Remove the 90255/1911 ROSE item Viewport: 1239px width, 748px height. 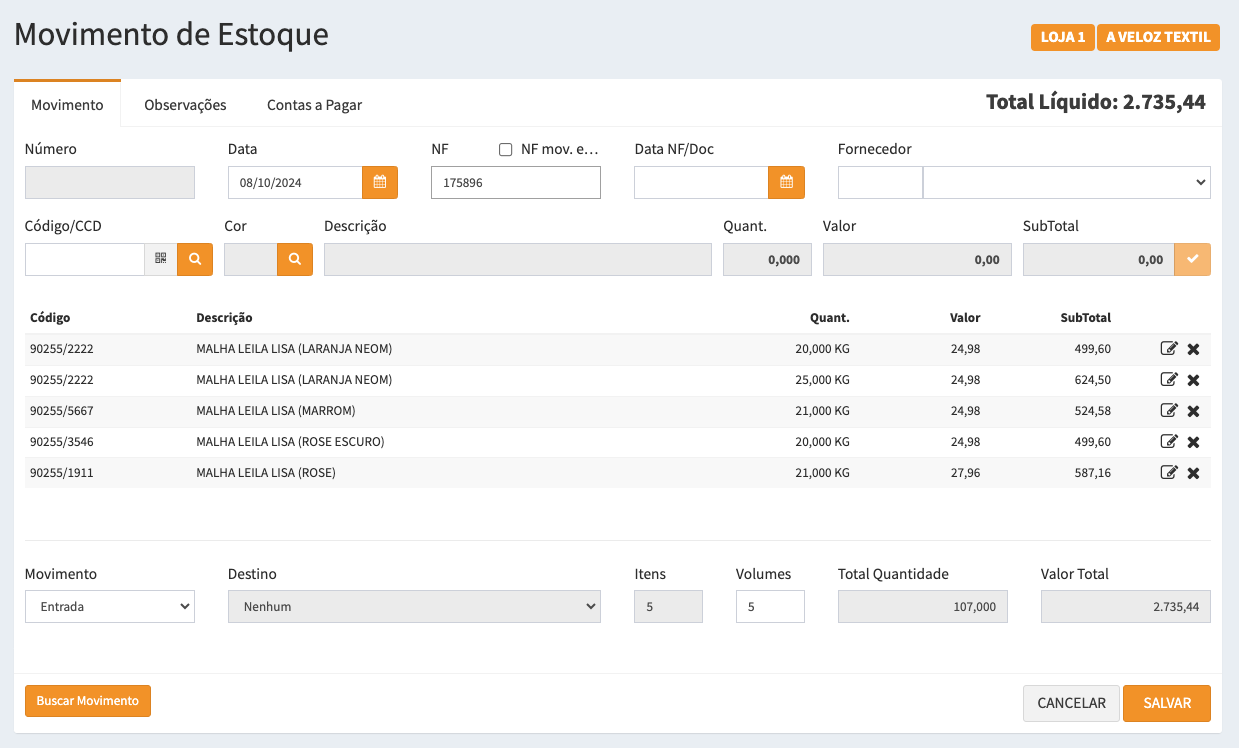pyautogui.click(x=1193, y=473)
